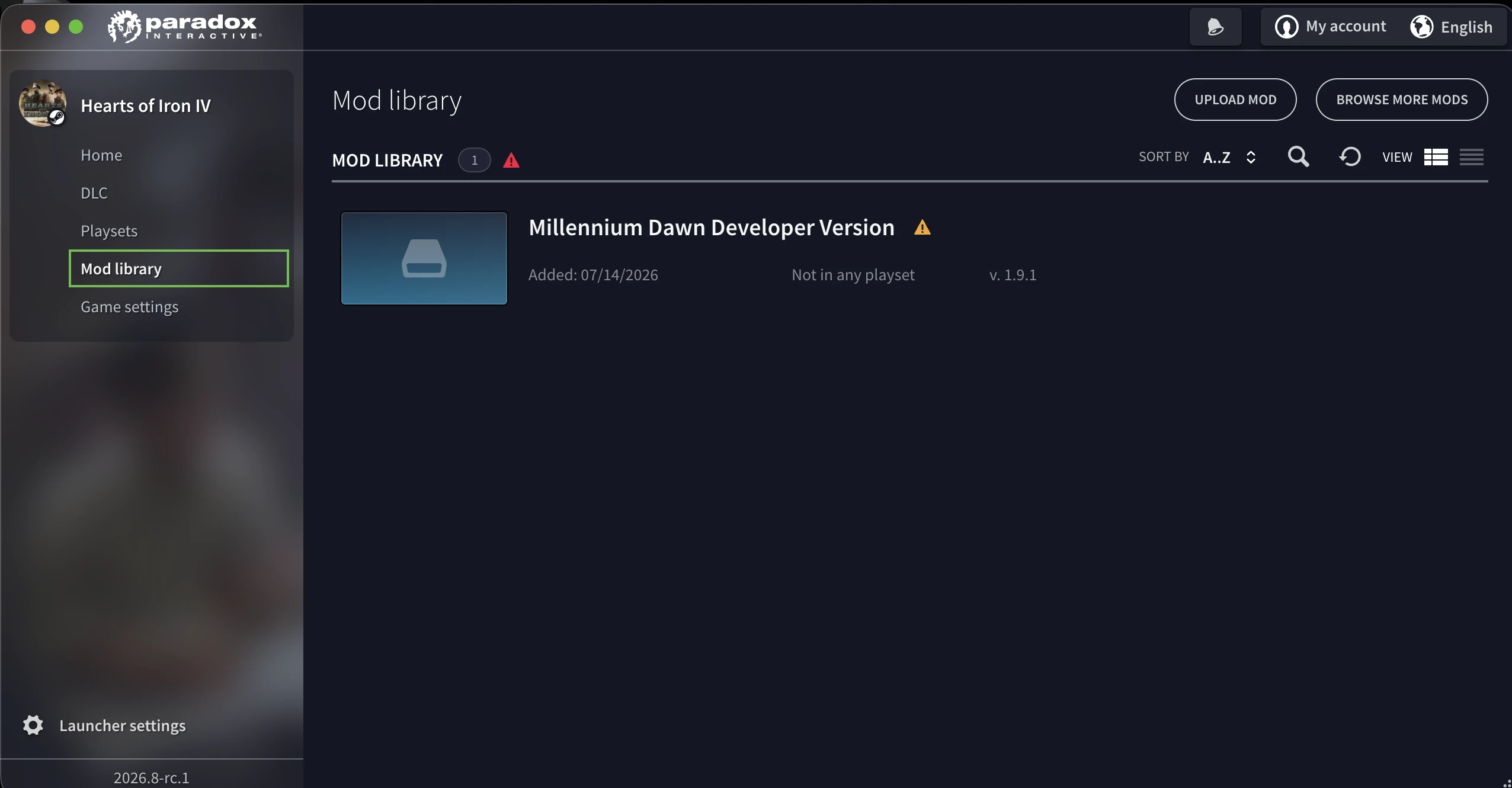Open Game settings
This screenshot has height=788, width=1512.
click(130, 307)
